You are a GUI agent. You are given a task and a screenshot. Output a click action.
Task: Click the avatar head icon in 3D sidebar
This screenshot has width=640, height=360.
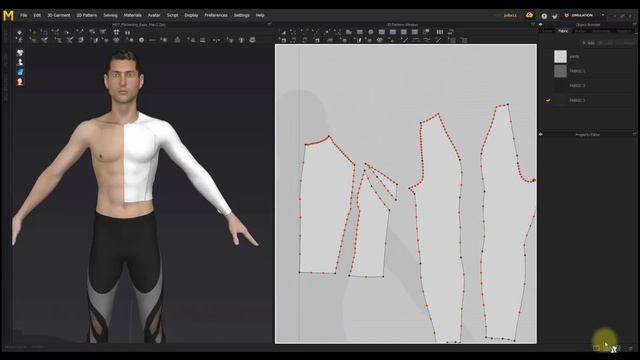click(20, 82)
